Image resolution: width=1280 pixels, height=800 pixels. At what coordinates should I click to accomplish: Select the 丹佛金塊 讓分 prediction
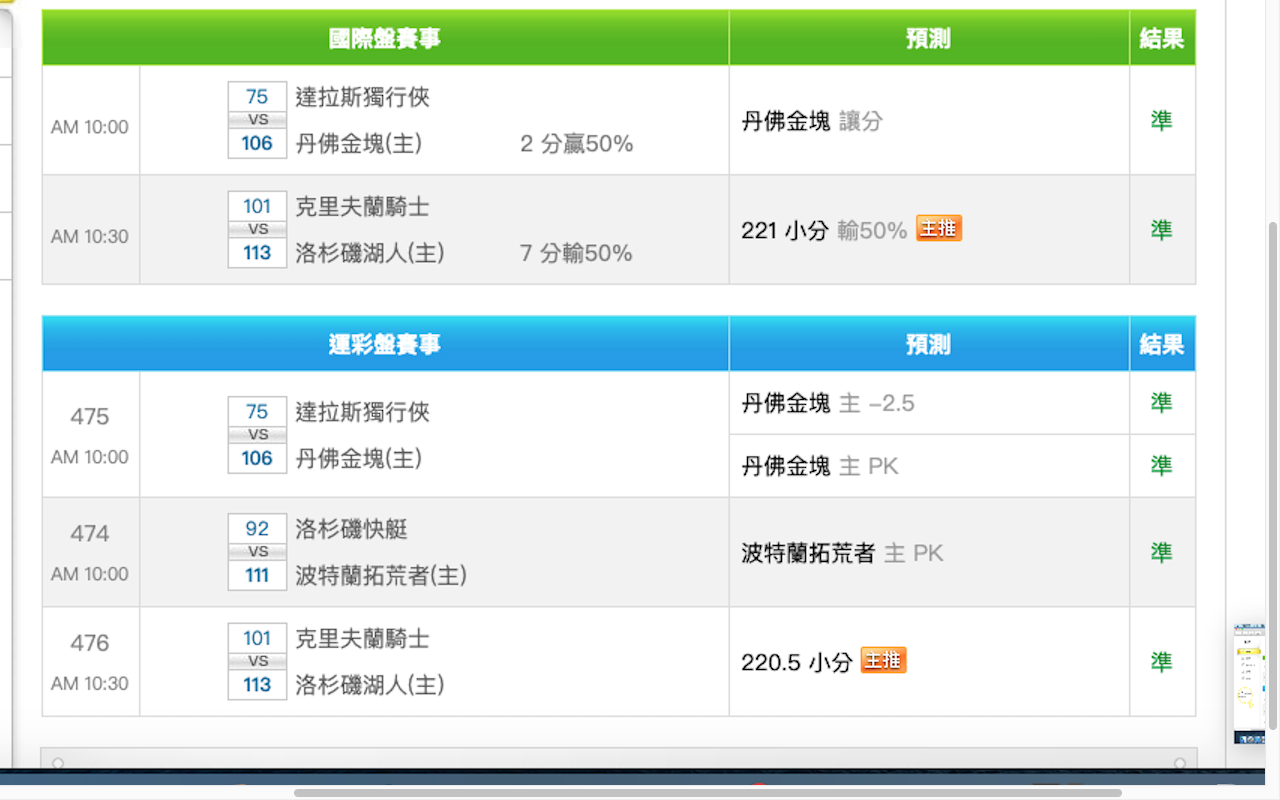pos(812,121)
